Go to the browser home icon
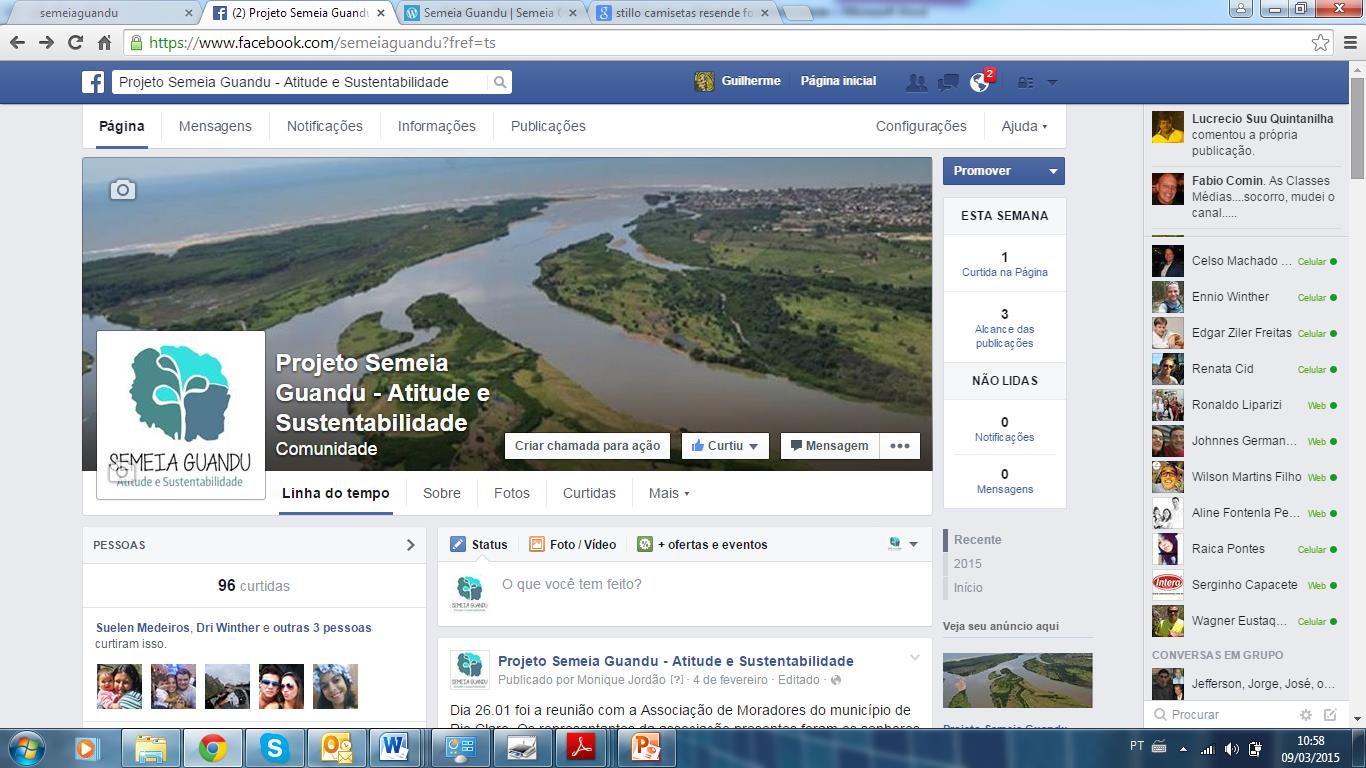 [x=104, y=43]
